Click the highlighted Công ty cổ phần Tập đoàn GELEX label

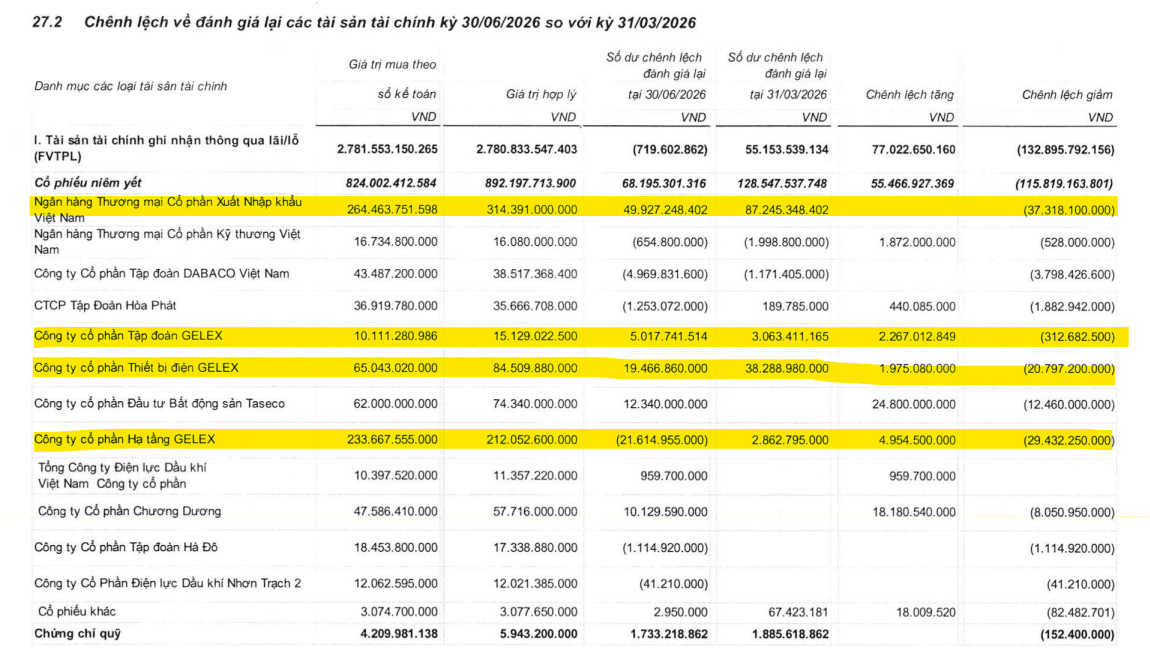[128, 336]
